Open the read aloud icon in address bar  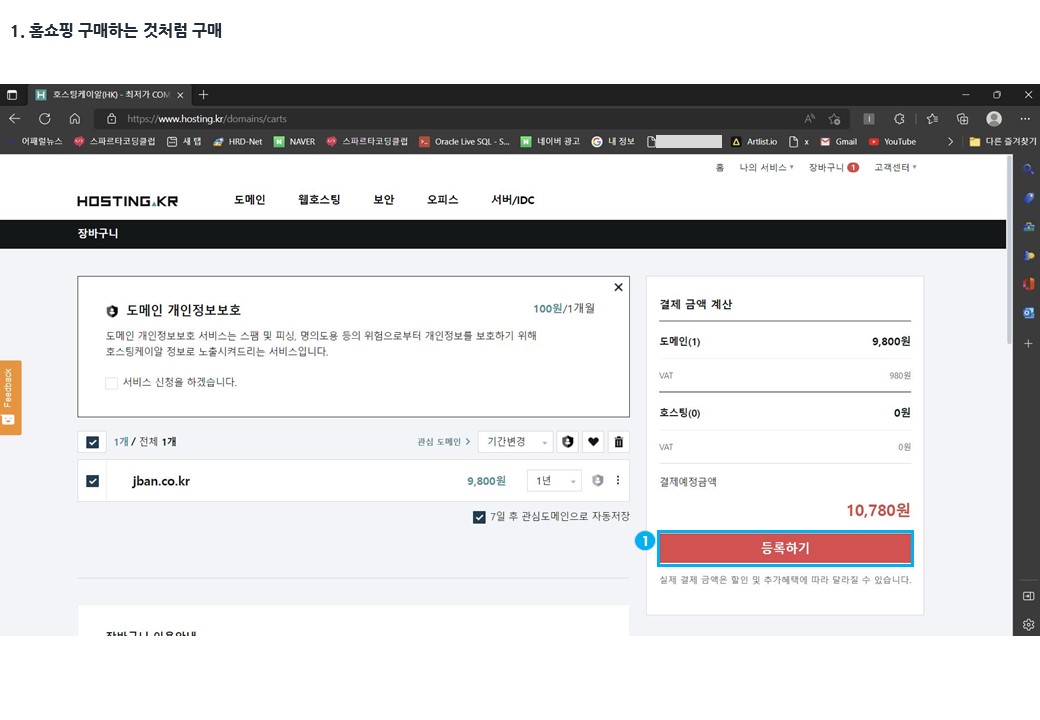[x=809, y=119]
